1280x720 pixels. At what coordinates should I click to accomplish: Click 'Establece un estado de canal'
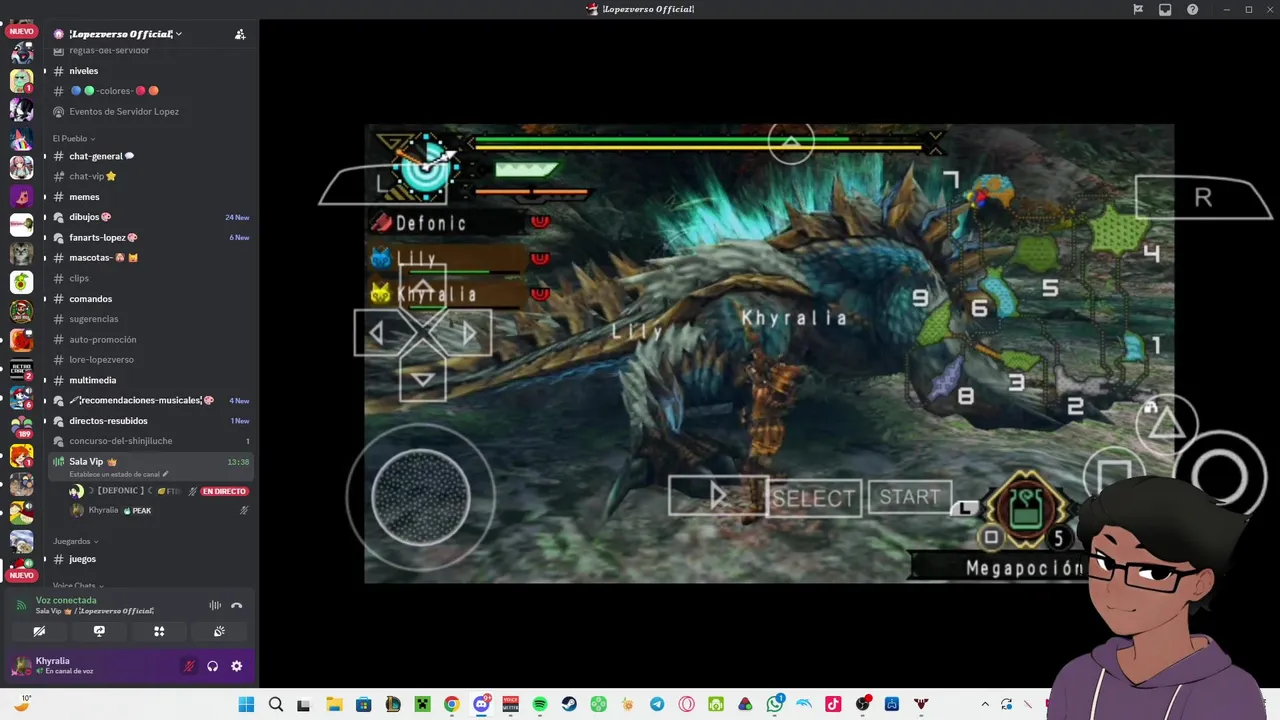coord(119,474)
